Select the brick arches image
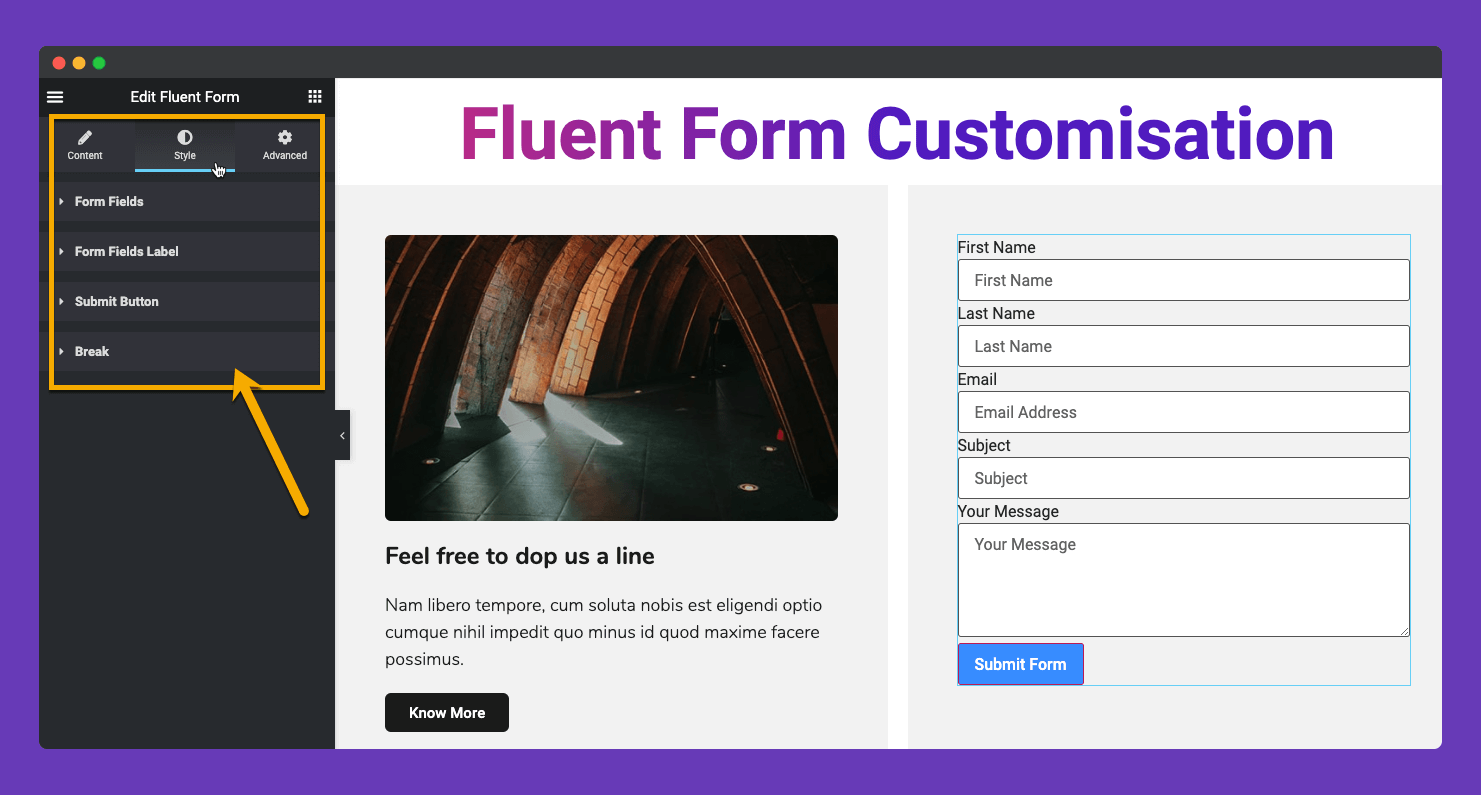 tap(611, 378)
